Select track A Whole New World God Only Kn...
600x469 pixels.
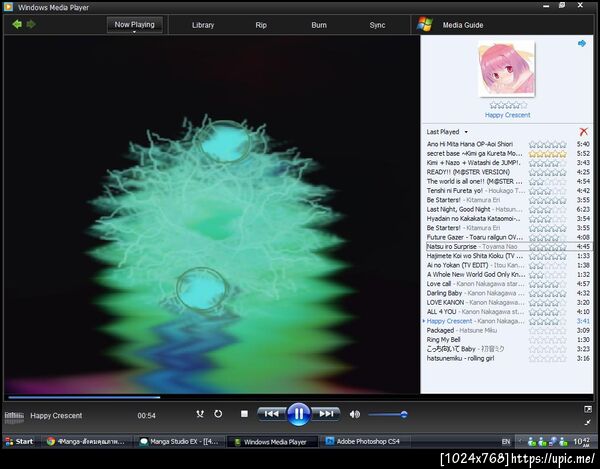click(x=509, y=275)
